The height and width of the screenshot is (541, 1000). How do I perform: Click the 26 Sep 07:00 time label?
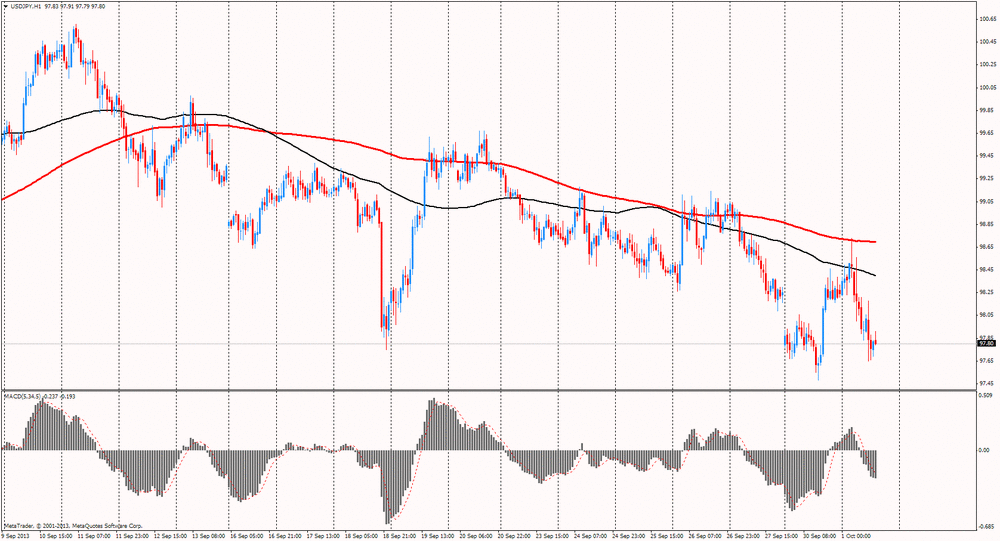pyautogui.click(x=706, y=537)
